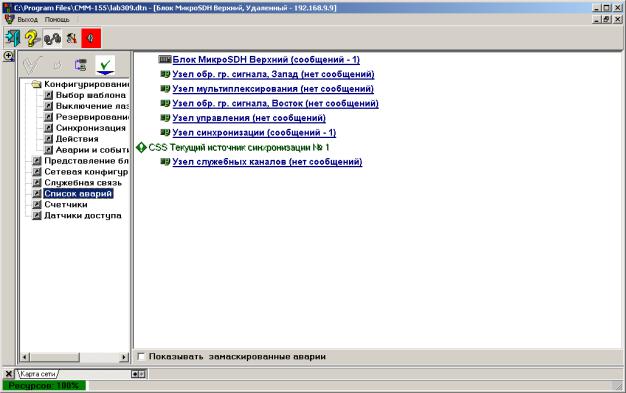Click shortcut icon next to Синхронизация
The height and width of the screenshot is (393, 626).
pyautogui.click(x=48, y=128)
